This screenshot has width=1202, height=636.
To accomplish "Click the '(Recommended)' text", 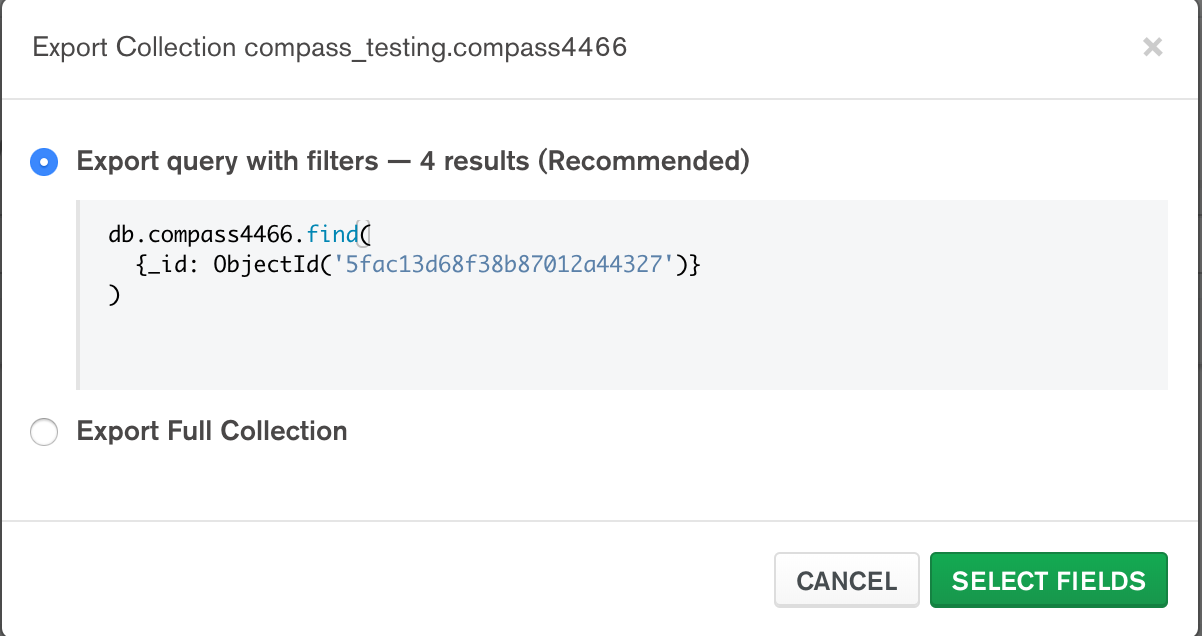I will [644, 161].
